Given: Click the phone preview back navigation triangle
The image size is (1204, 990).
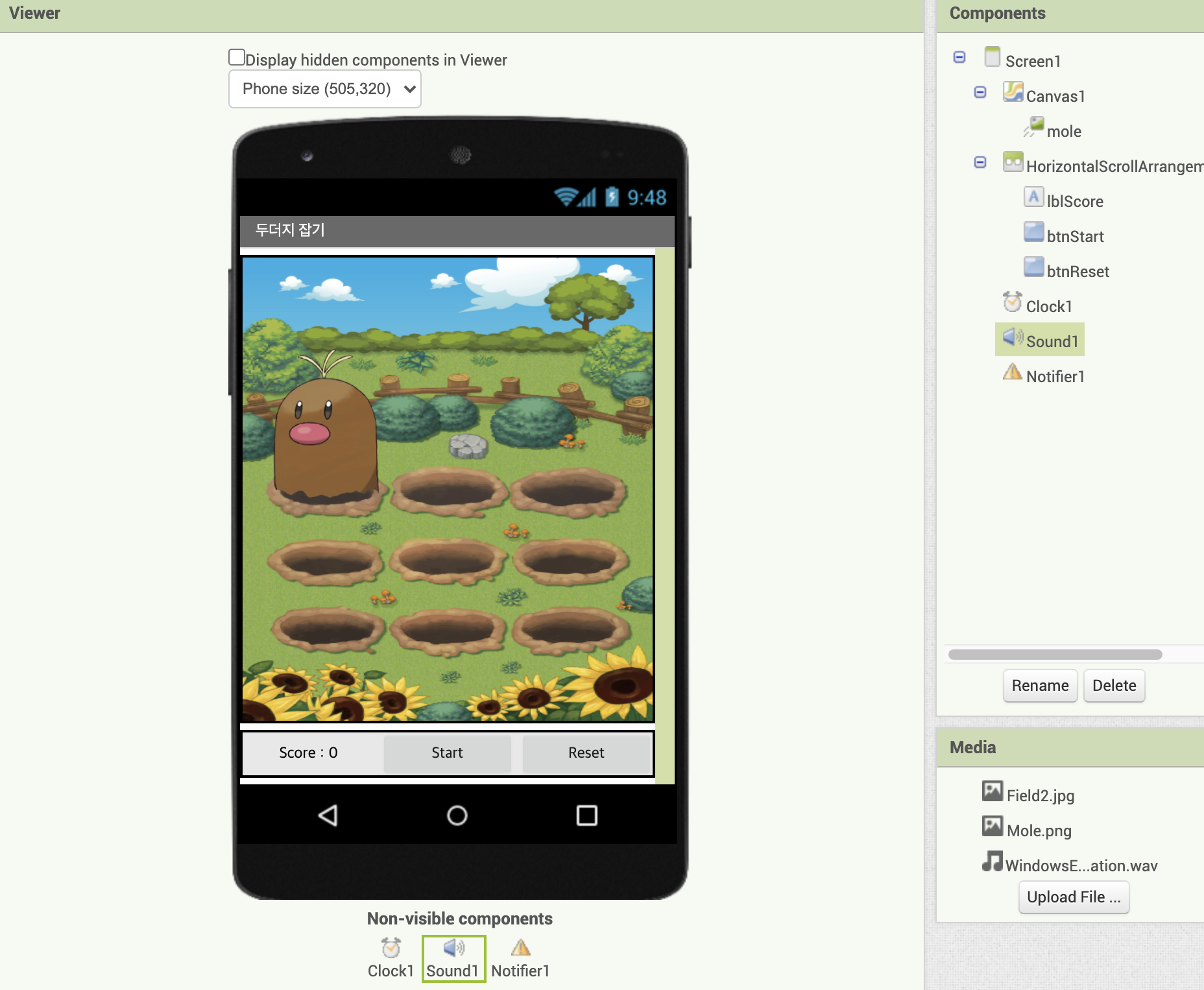Looking at the screenshot, I should (328, 815).
